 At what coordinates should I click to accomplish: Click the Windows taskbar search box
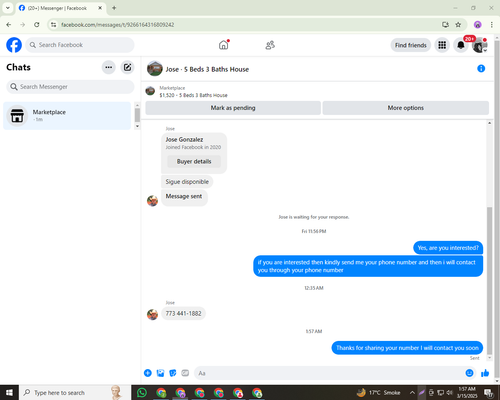point(75,393)
